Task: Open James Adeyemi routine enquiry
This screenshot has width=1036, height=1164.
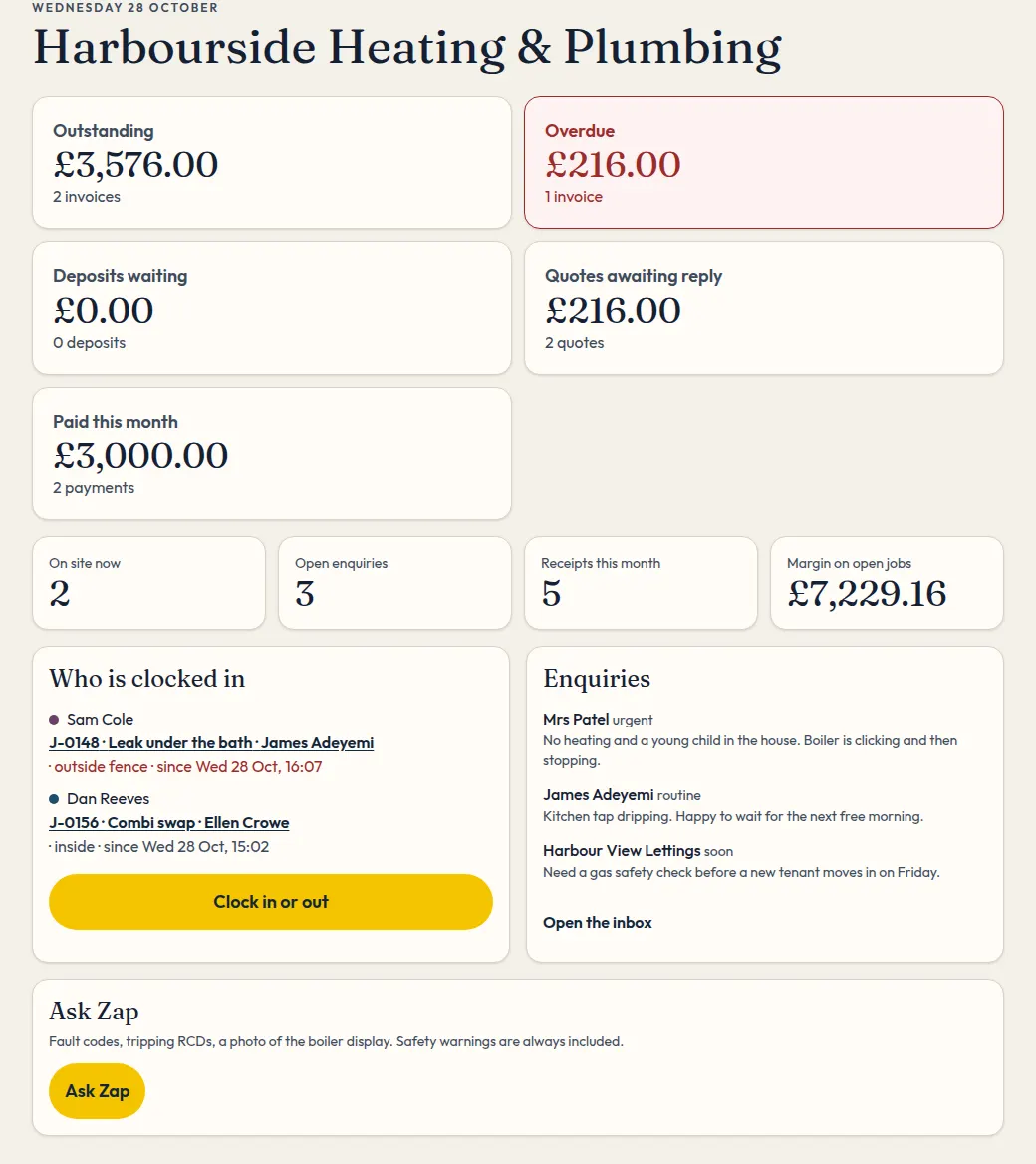Action: point(733,805)
